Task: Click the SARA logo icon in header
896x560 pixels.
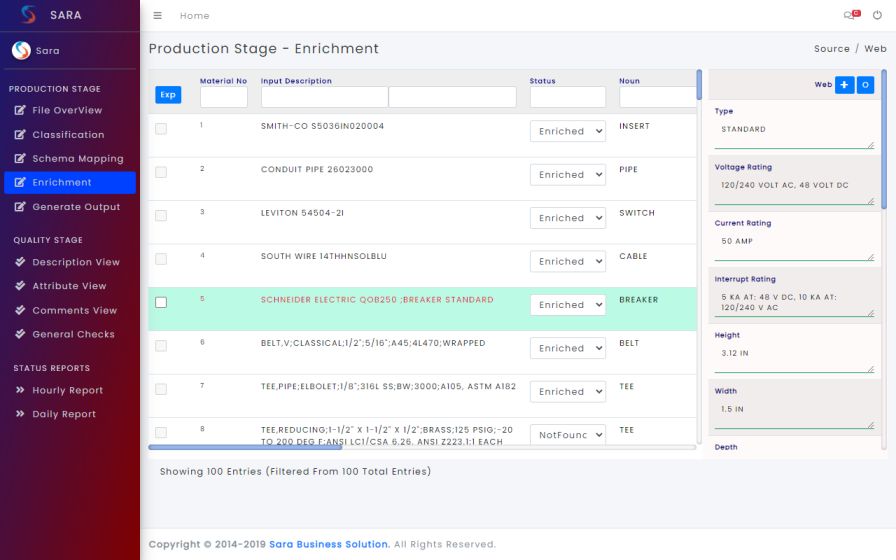Action: (x=28, y=14)
